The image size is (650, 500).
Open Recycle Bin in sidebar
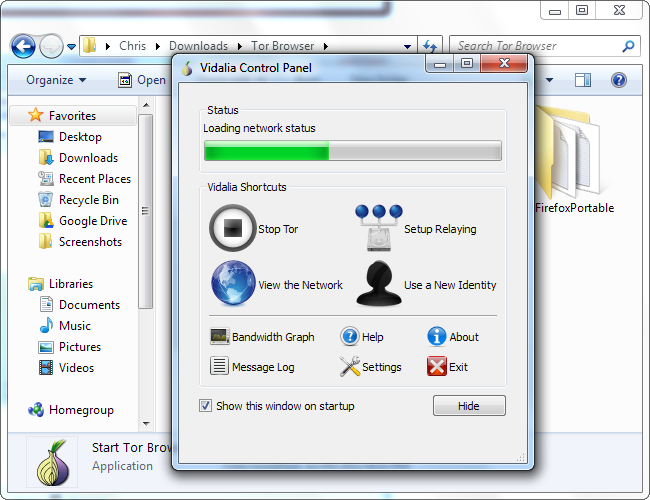tap(78, 200)
